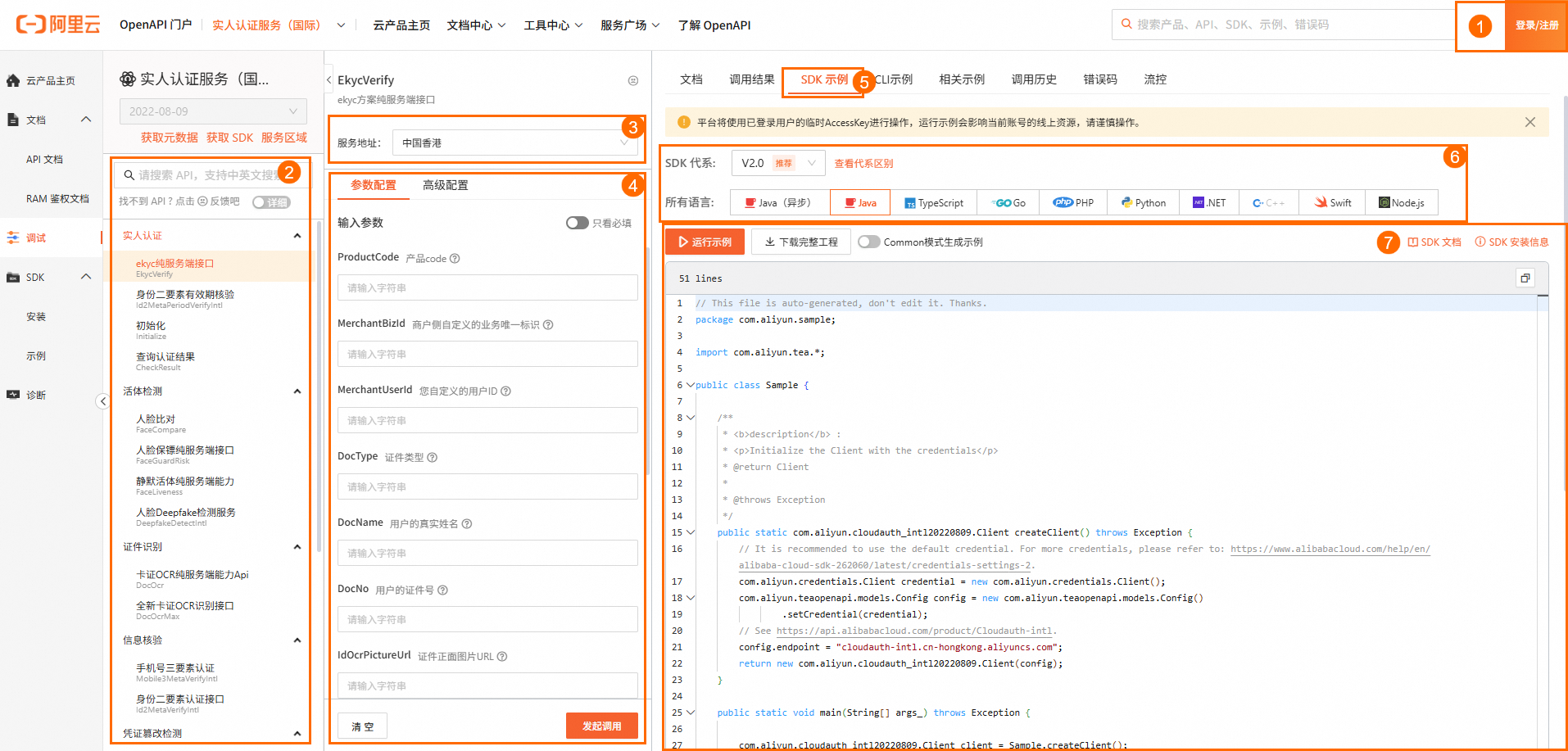Select the TypeScript language tab
Image resolution: width=1568 pixels, height=751 pixels.
(934, 202)
